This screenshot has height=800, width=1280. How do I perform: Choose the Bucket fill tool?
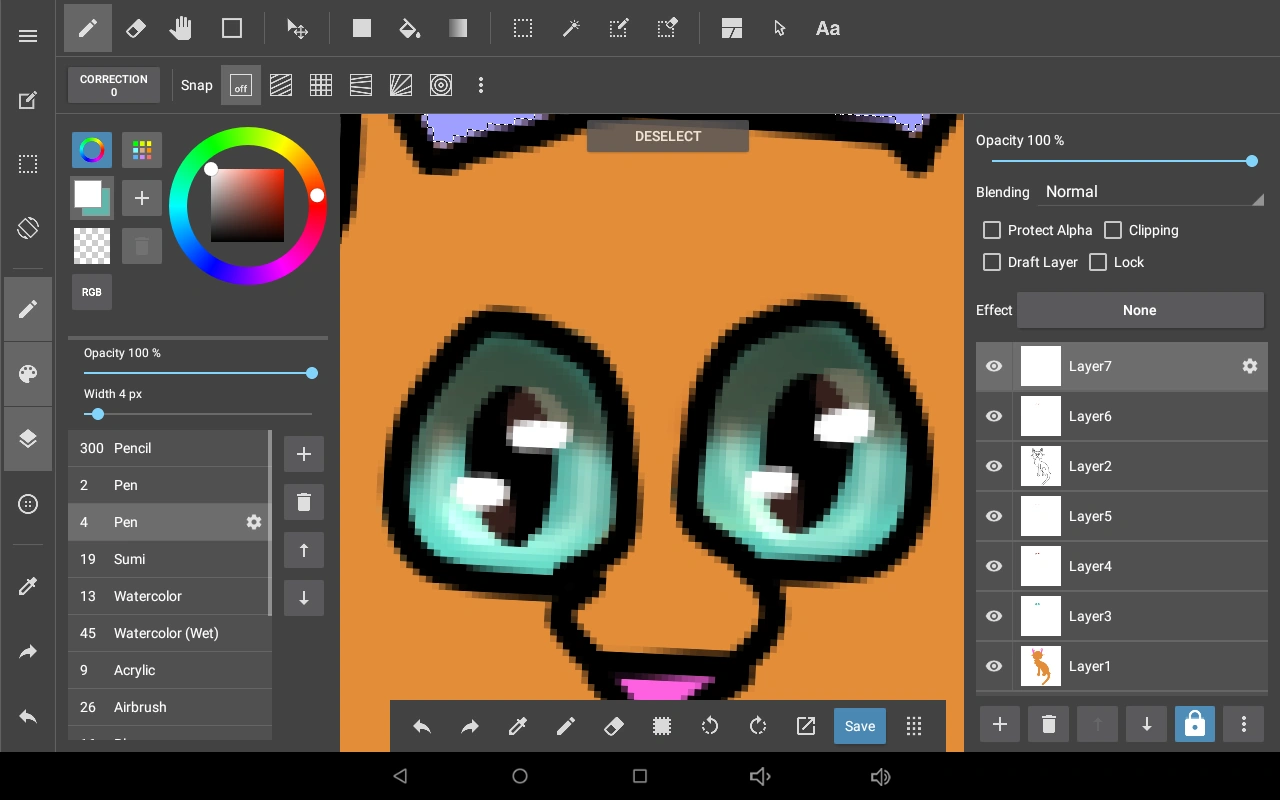click(x=409, y=29)
